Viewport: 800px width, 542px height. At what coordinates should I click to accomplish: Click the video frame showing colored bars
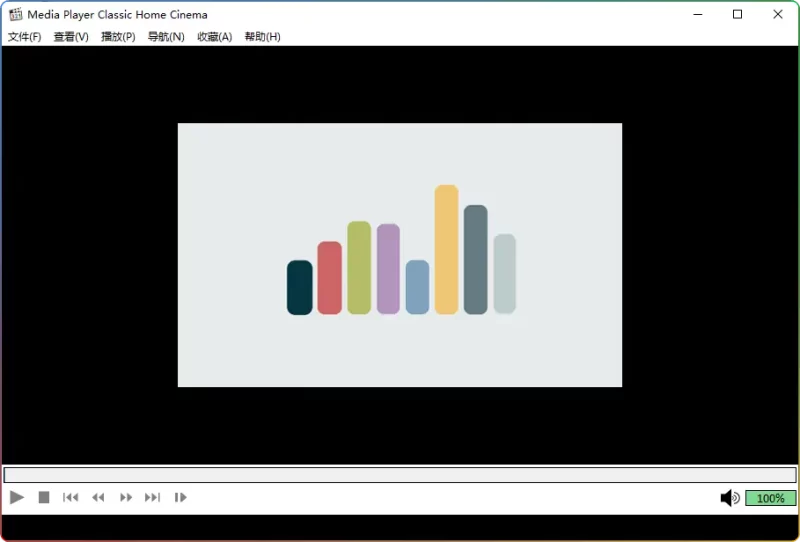click(400, 255)
